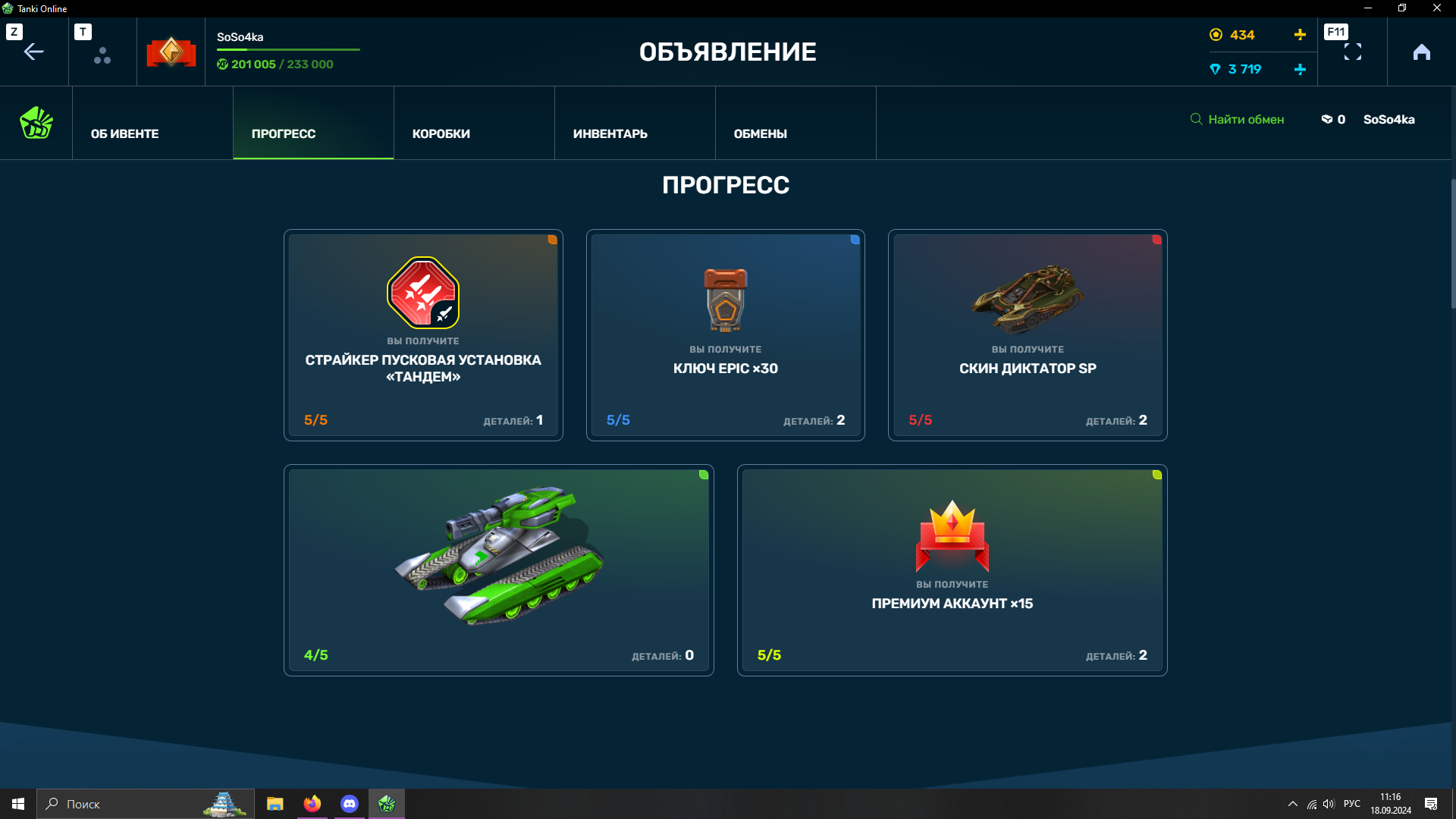Viewport: 1456px width, 819px height.
Task: View the green tank reward image
Action: point(499,556)
